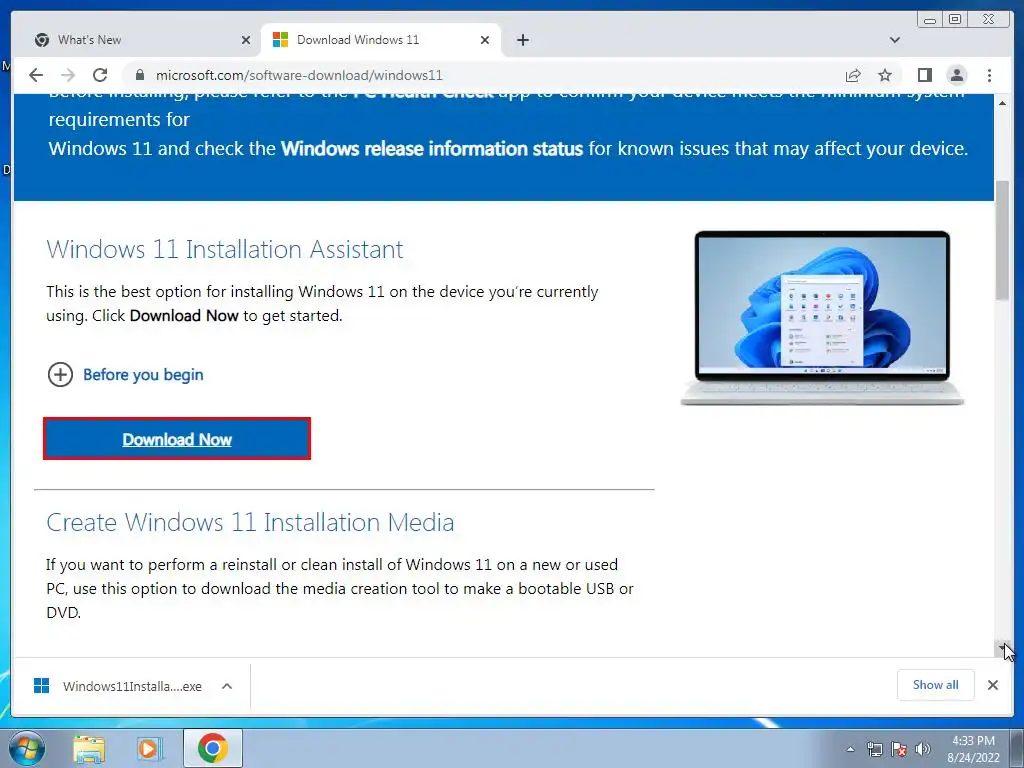Select the Download Windows 11 tab

[381, 40]
